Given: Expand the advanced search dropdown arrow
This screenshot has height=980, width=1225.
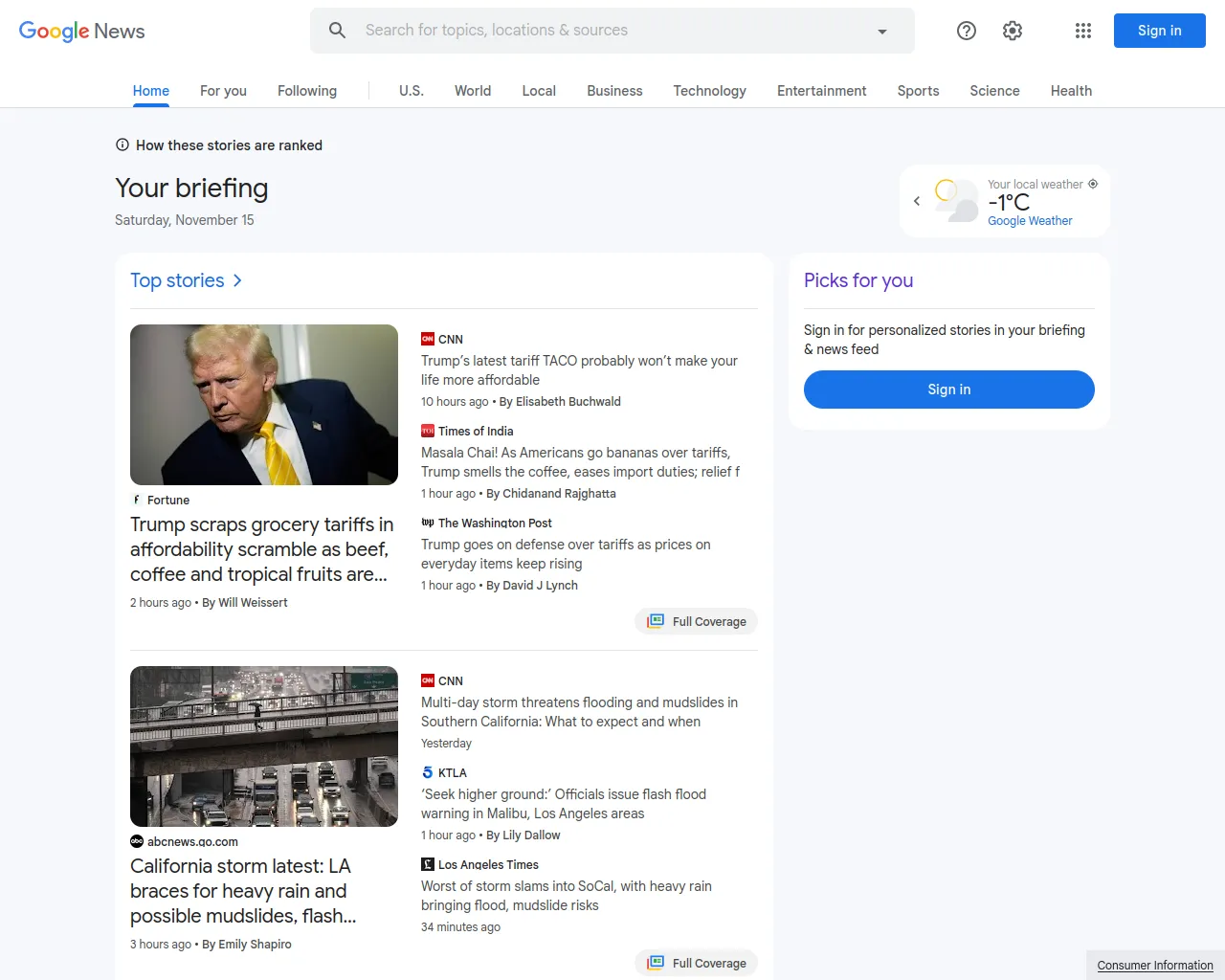Looking at the screenshot, I should pyautogui.click(x=881, y=32).
